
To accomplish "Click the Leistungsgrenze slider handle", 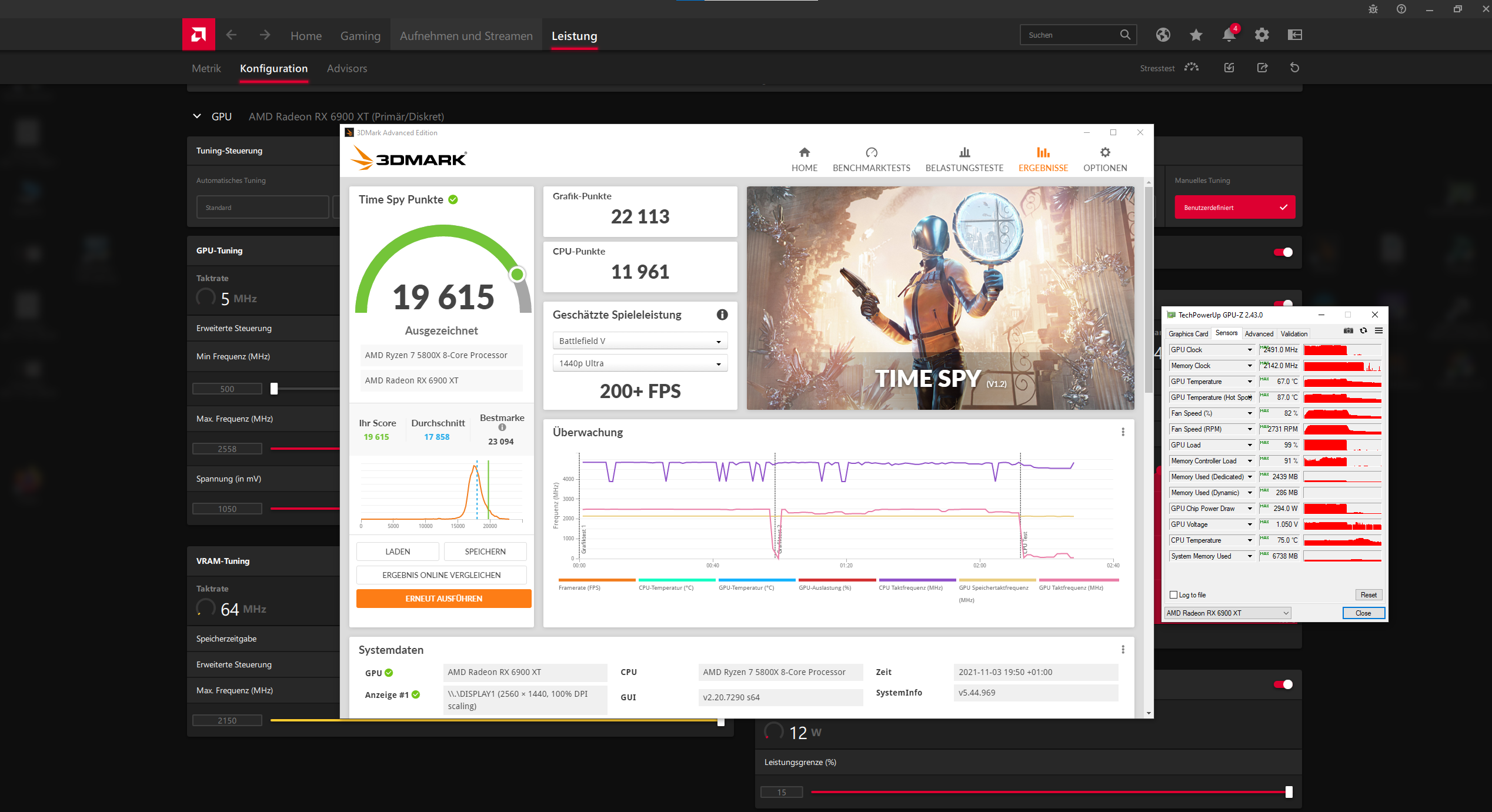I will coord(1289,792).
